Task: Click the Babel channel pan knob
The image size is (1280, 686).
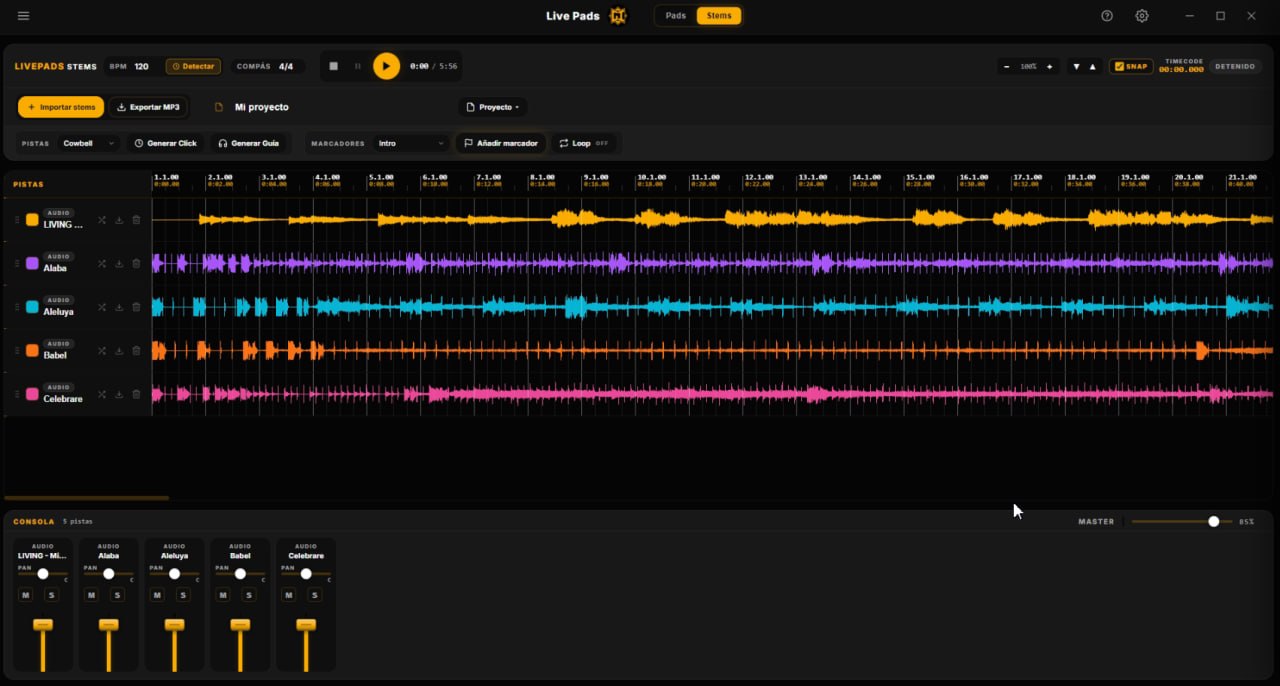Action: point(240,574)
